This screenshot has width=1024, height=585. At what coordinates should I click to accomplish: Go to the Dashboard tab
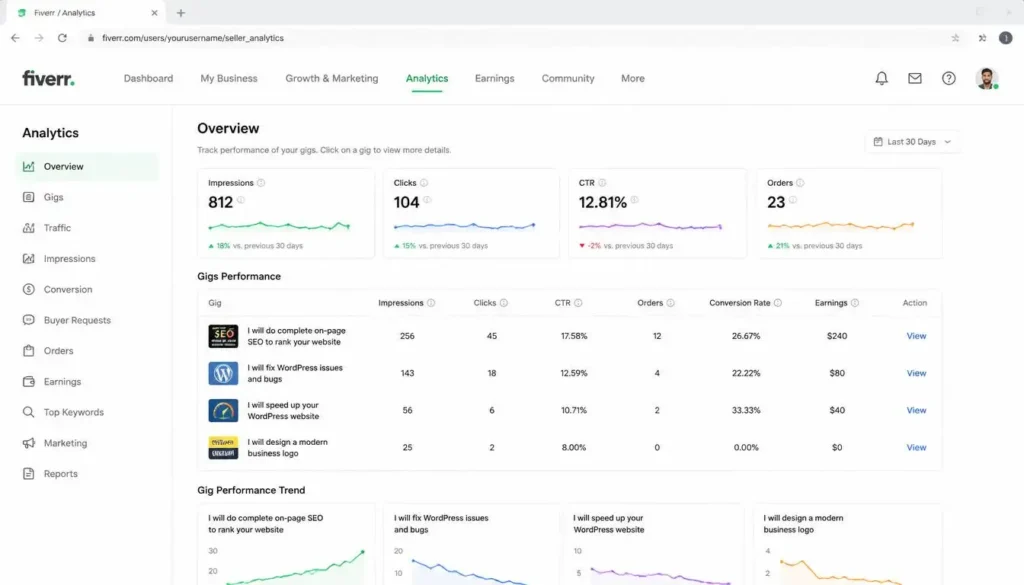coord(148,78)
